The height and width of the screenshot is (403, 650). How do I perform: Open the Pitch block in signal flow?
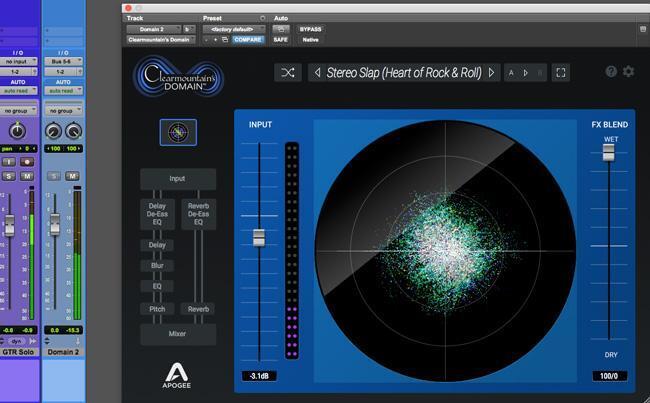pyautogui.click(x=157, y=309)
